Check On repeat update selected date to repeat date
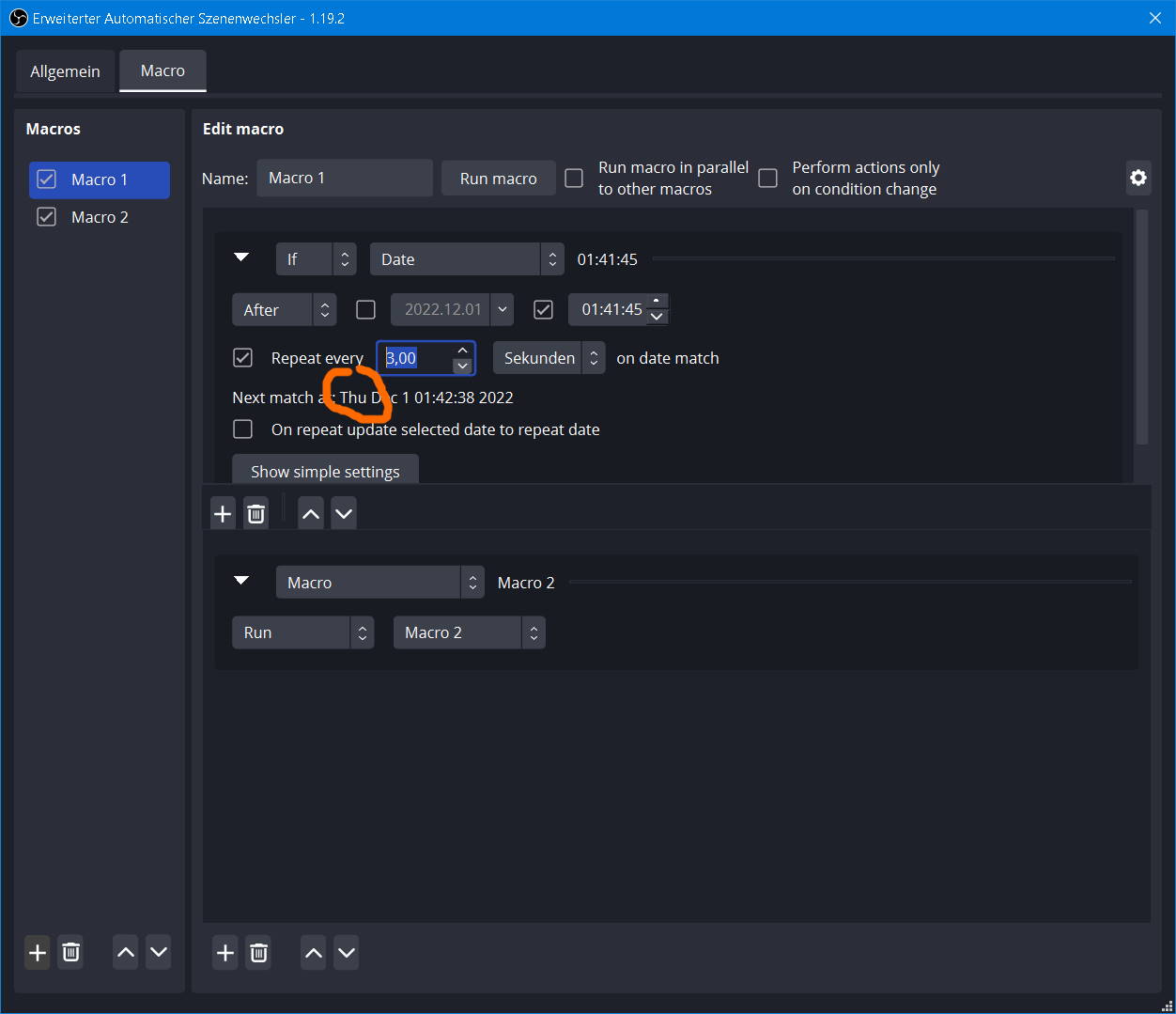The image size is (1176, 1014). [x=242, y=429]
